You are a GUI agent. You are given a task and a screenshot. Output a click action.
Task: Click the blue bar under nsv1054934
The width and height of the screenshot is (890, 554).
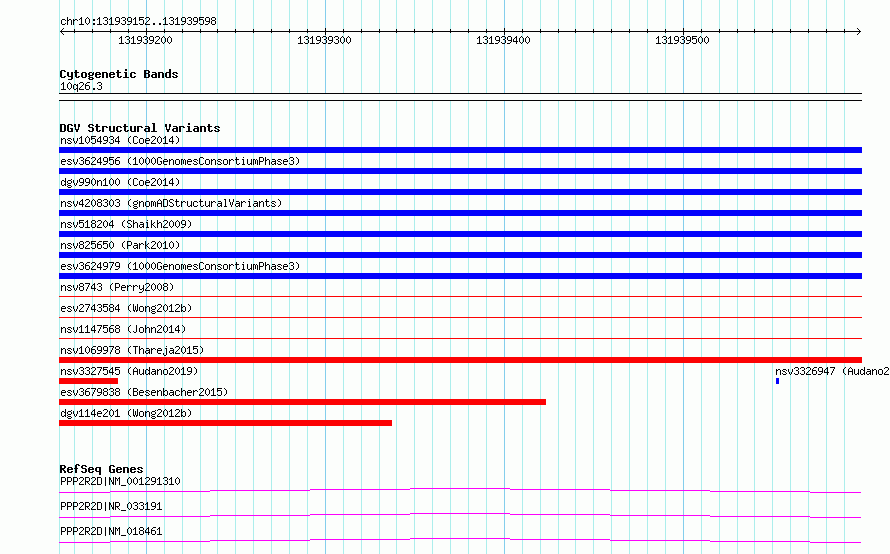click(x=460, y=150)
